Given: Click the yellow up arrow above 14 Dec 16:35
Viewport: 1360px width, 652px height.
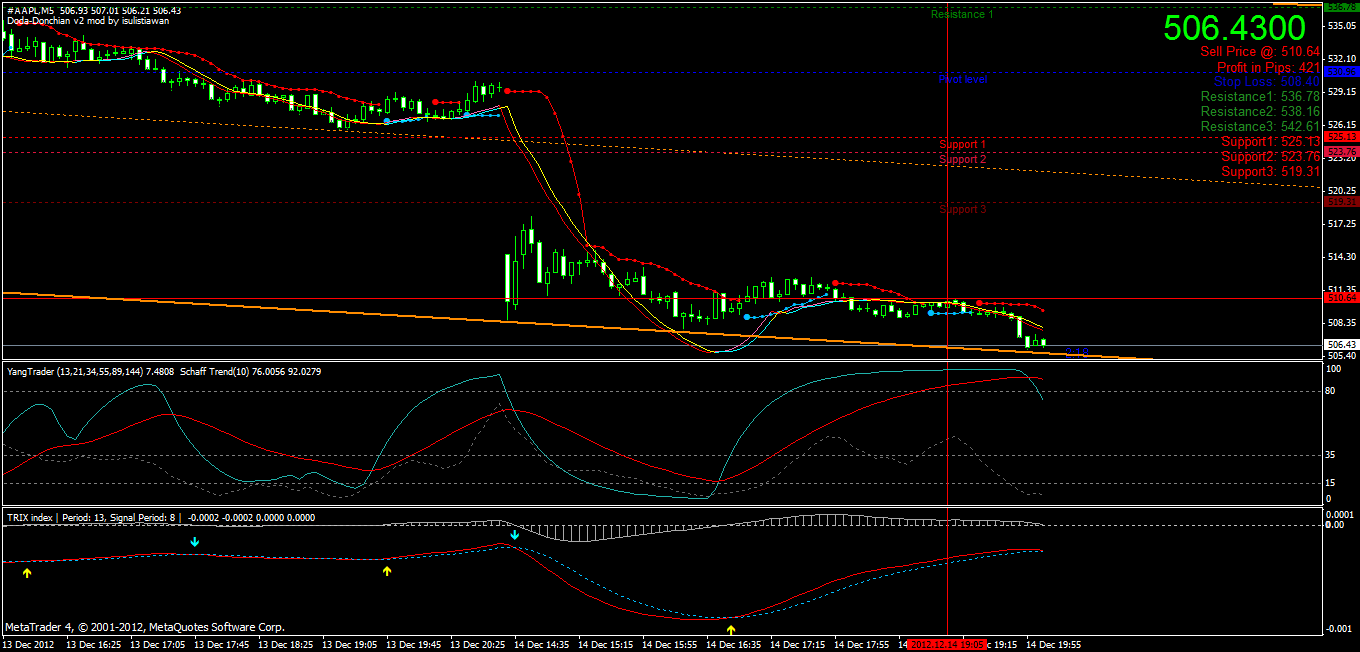Looking at the screenshot, I should [731, 630].
